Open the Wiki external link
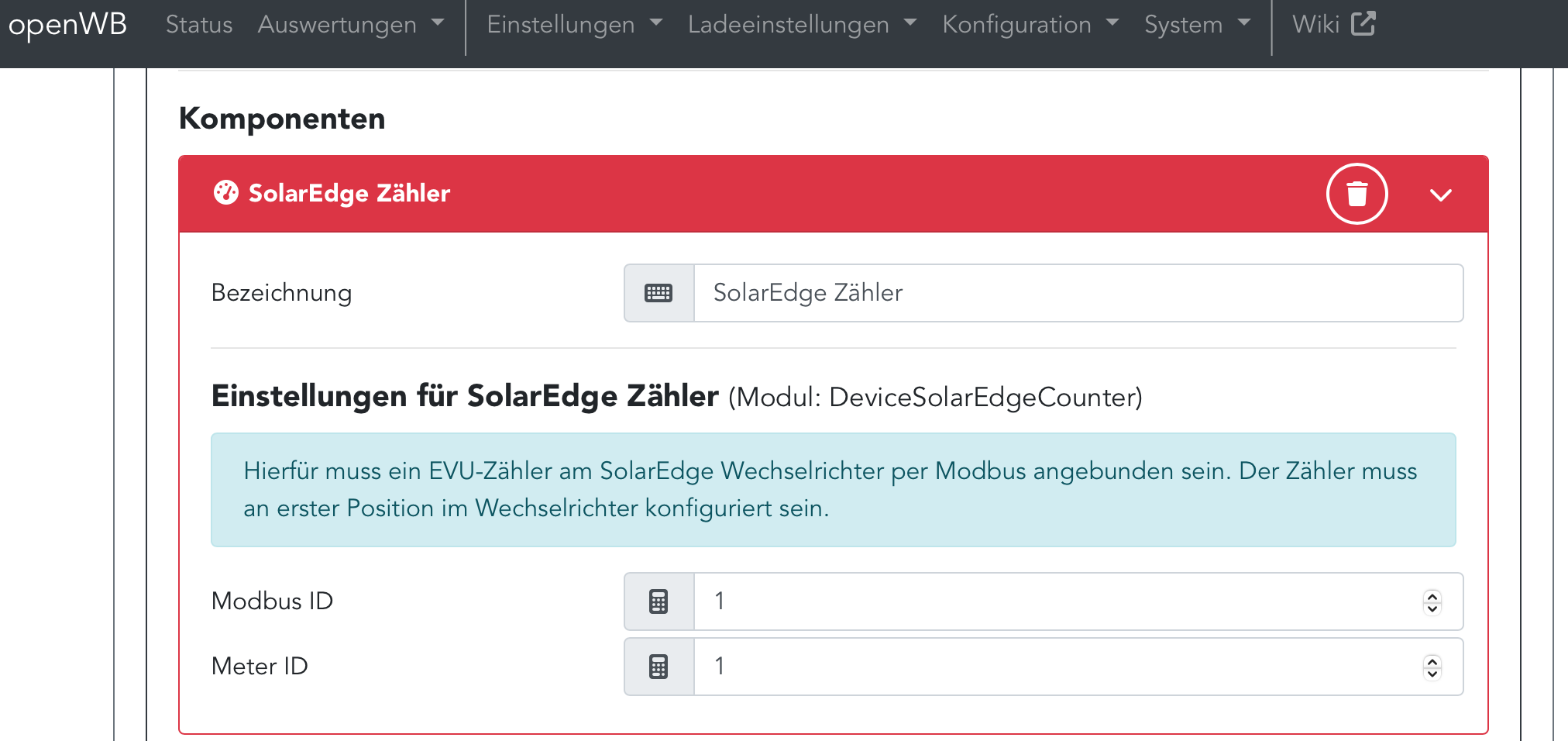 coord(1333,24)
